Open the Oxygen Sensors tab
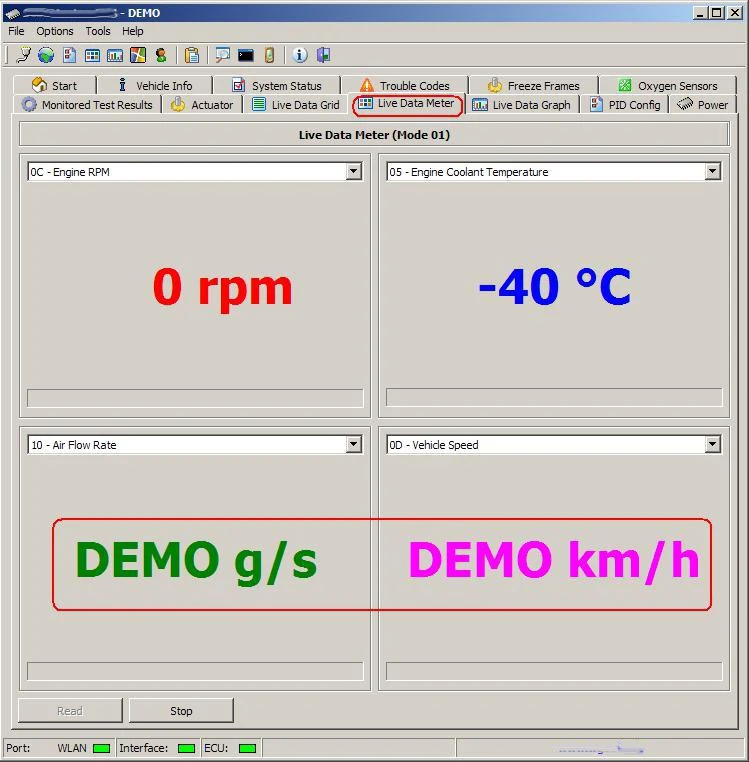Screen dimensions: 749x762 point(668,86)
